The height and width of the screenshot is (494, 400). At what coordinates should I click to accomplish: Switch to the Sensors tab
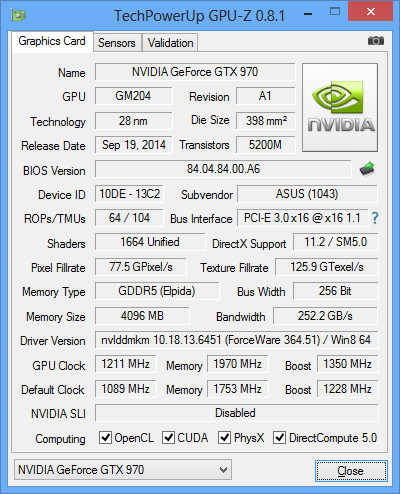pyautogui.click(x=117, y=43)
